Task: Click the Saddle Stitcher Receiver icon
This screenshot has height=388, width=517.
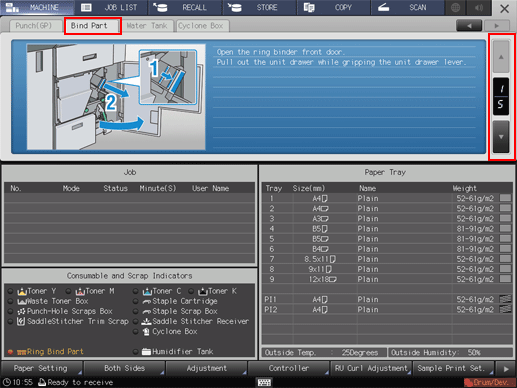Action: tap(147, 322)
